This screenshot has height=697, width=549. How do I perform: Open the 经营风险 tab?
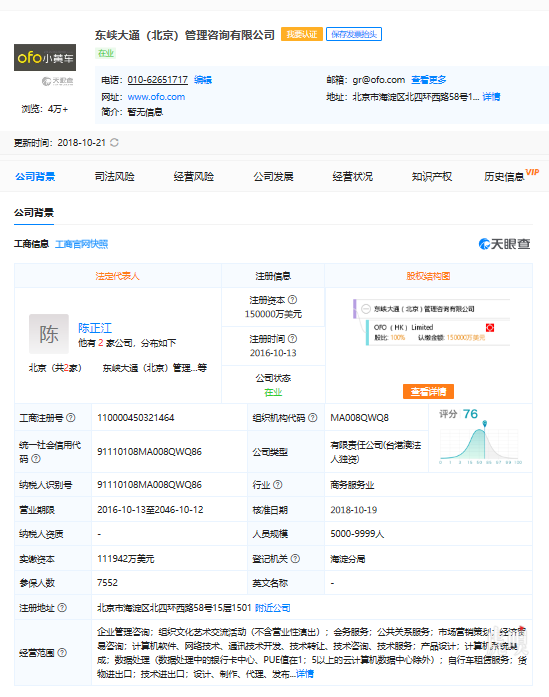pos(194,176)
